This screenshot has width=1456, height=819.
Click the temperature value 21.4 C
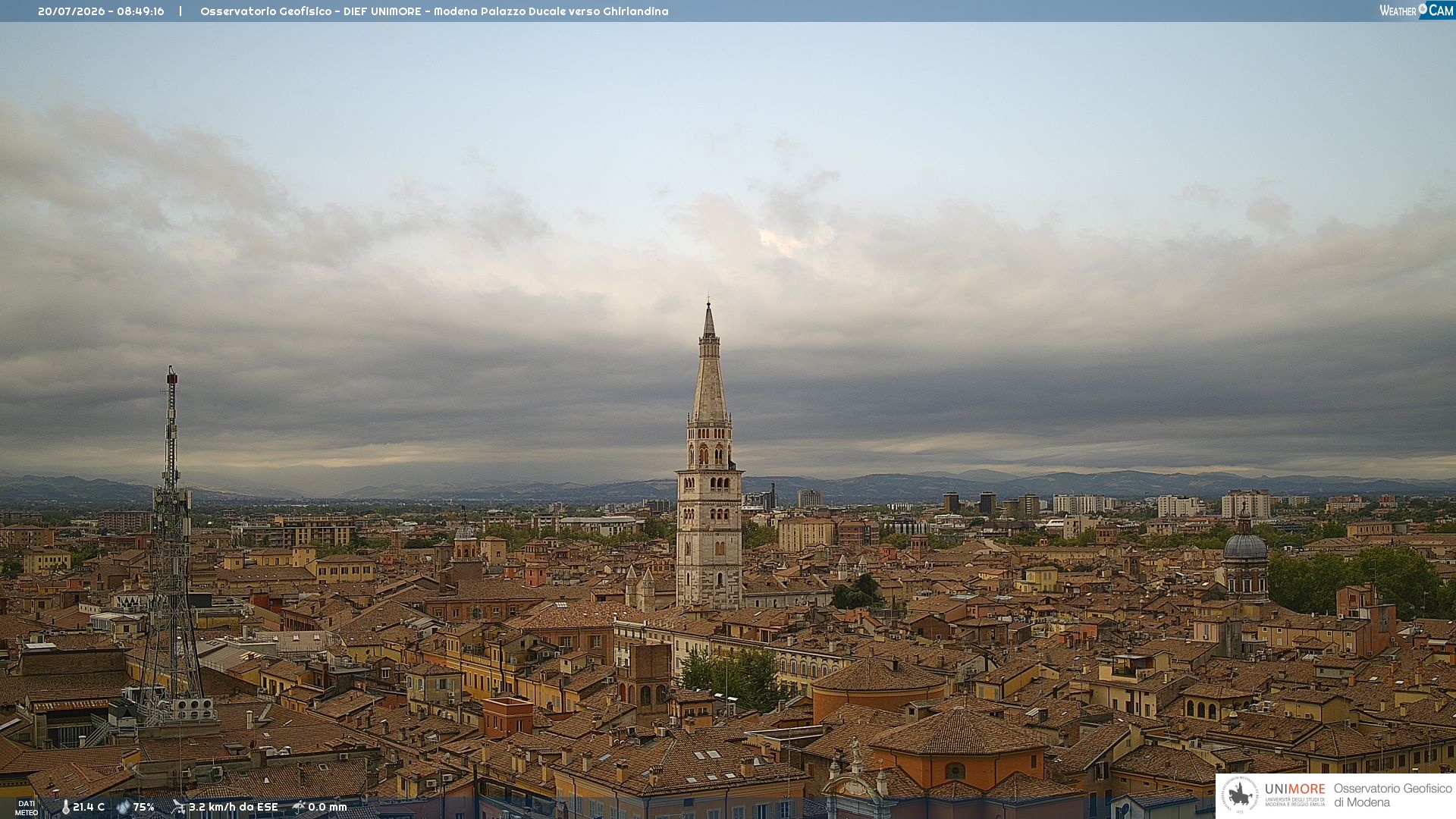pyautogui.click(x=89, y=808)
